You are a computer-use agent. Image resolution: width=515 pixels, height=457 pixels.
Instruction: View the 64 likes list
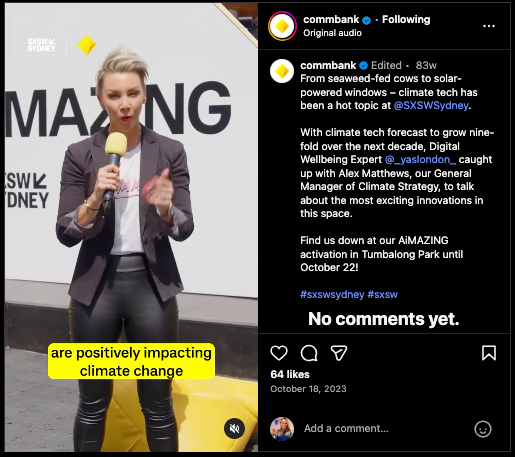click(290, 374)
